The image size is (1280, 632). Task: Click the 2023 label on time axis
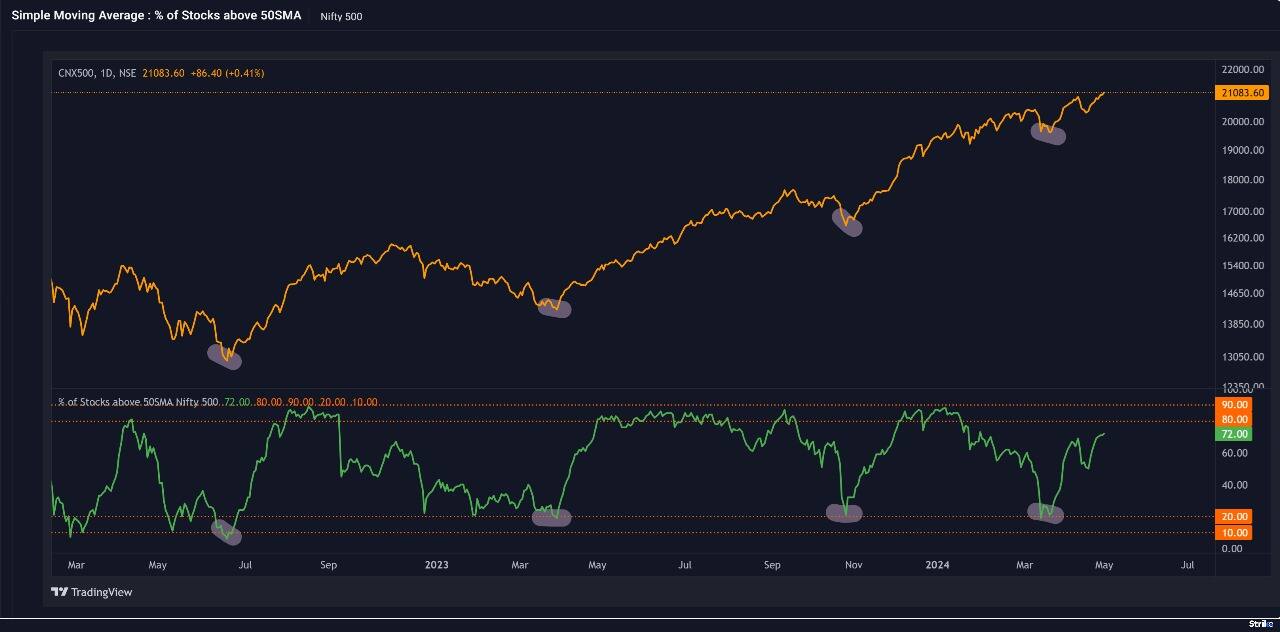436,565
